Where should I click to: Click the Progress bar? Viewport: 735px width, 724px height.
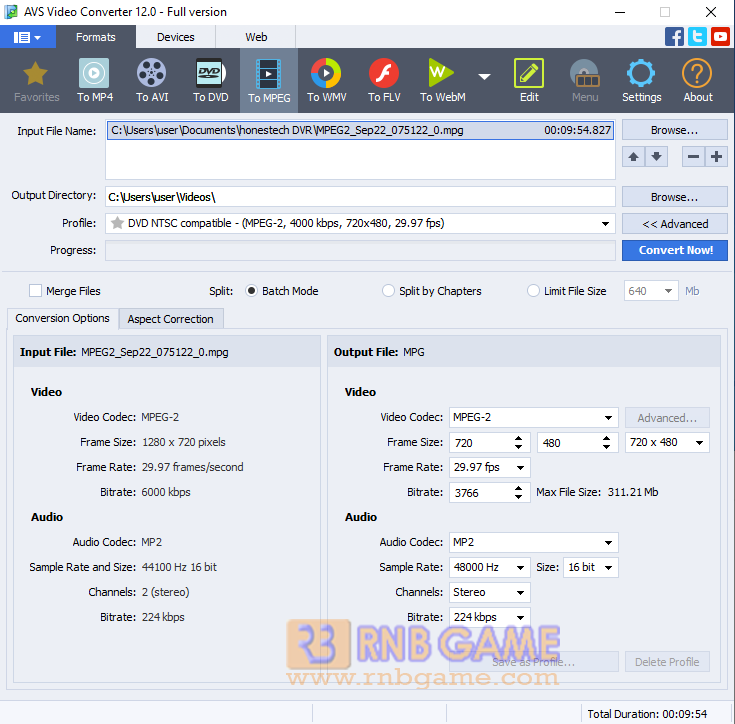coord(360,250)
